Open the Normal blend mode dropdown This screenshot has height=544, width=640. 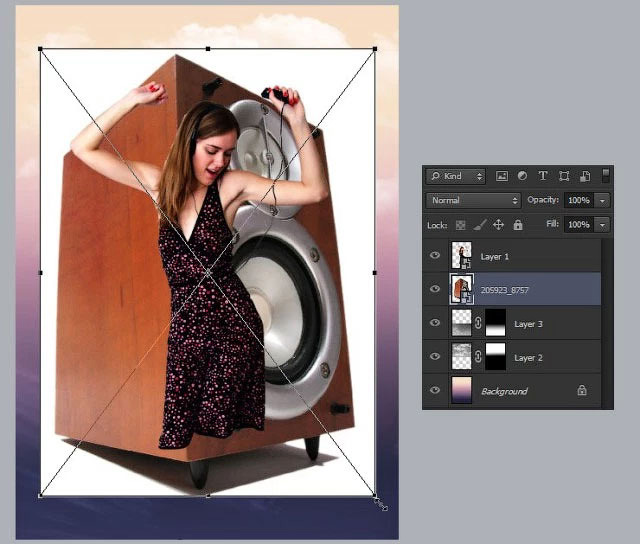(473, 200)
